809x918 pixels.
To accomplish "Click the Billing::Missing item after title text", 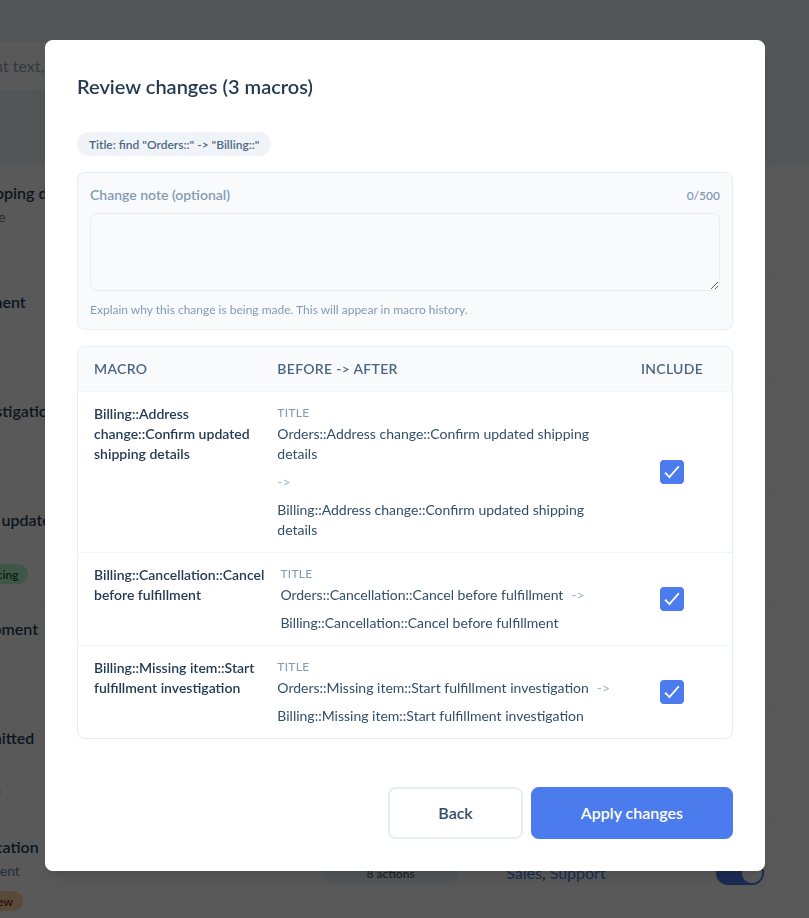I will [x=430, y=717].
